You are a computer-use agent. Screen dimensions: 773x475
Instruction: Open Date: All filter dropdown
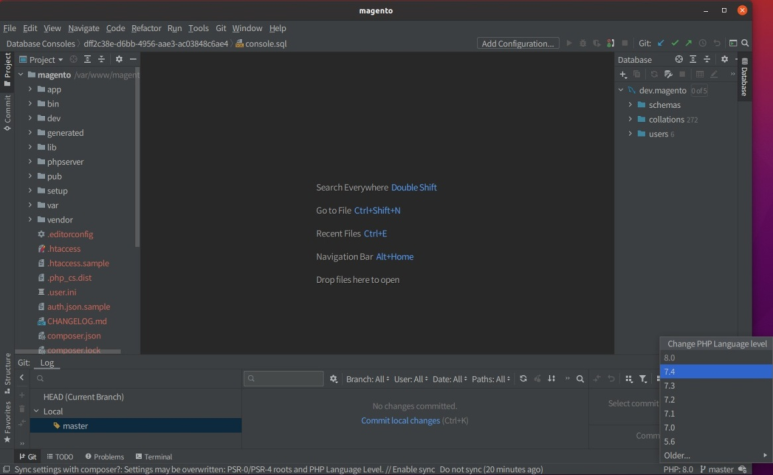tap(450, 379)
